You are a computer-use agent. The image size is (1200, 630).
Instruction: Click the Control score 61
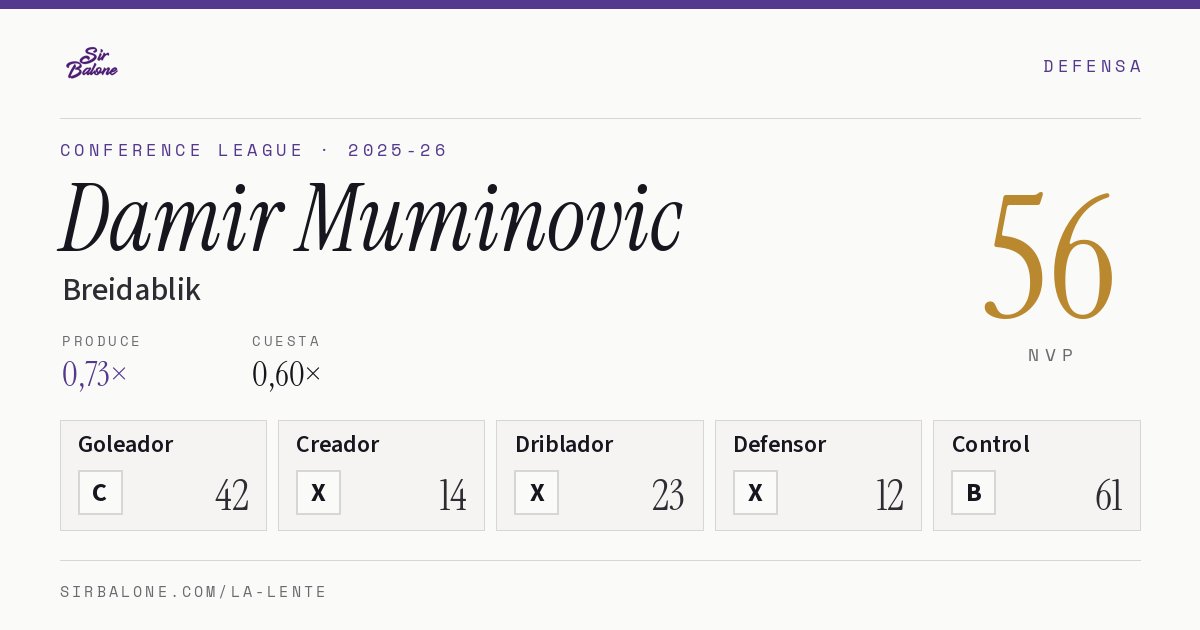click(1109, 495)
